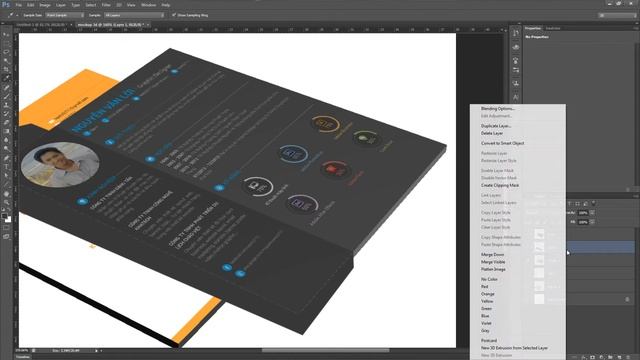Image resolution: width=640 pixels, height=360 pixels.
Task: Open the Eyedropper tool preset picker arrow
Action: click(x=17, y=15)
